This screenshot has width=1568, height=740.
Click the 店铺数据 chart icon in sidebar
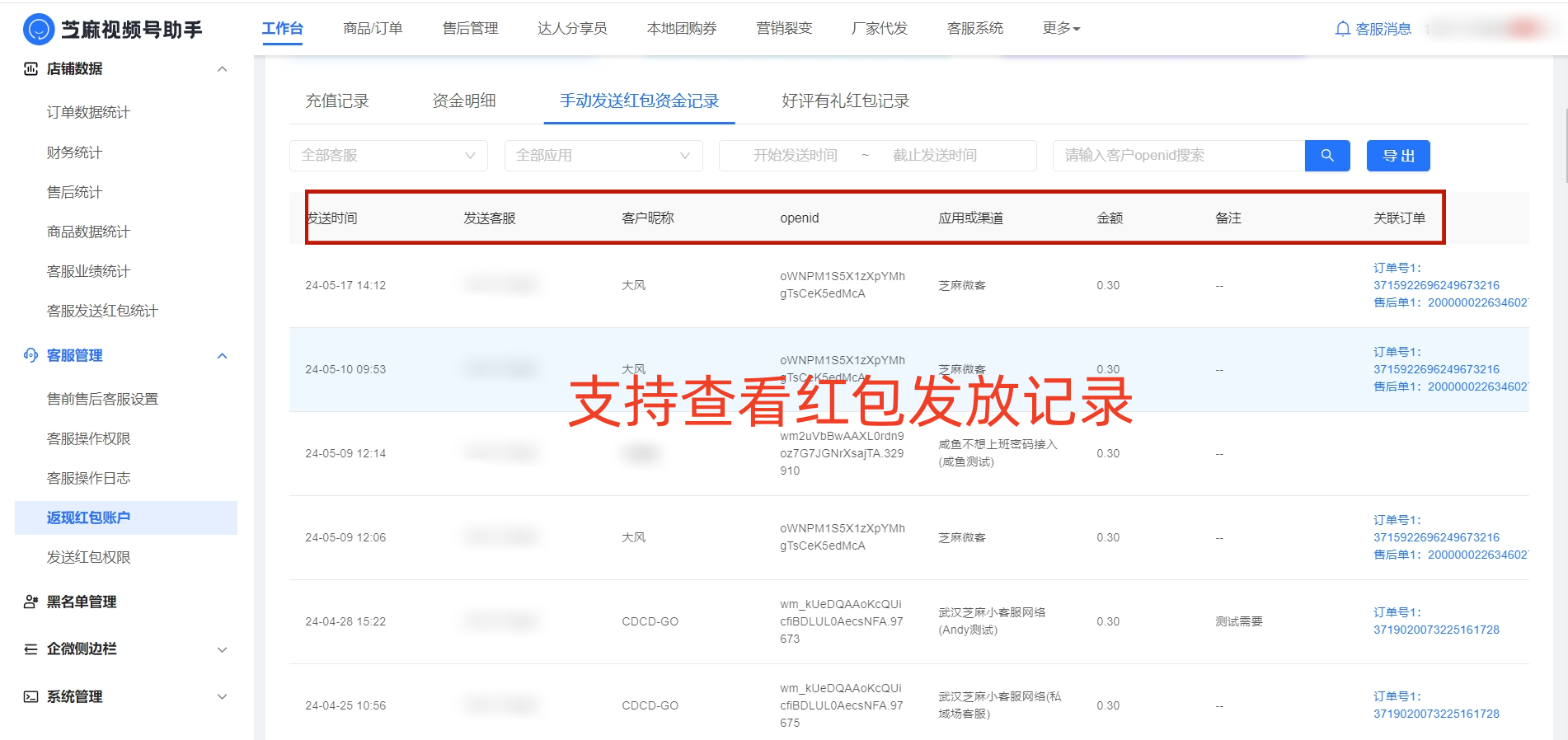click(31, 69)
